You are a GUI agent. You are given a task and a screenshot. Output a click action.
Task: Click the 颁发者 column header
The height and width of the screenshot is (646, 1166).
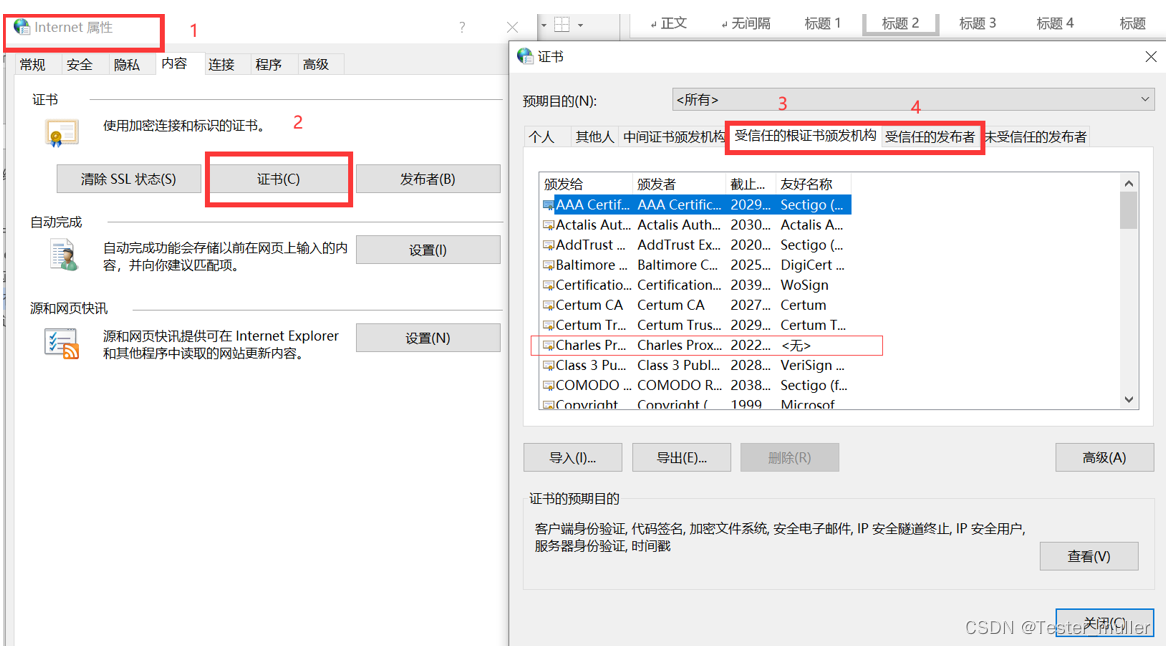click(679, 184)
